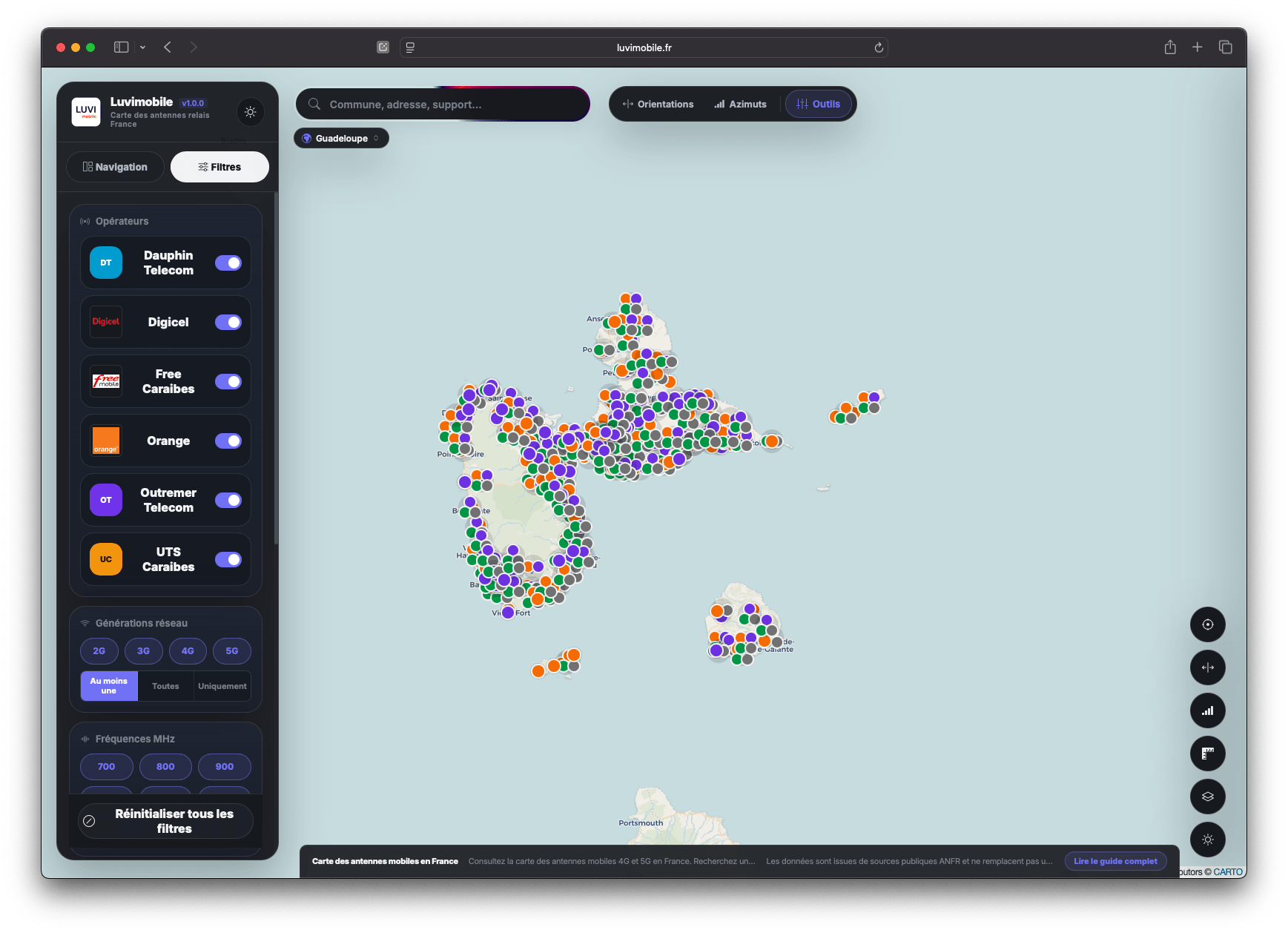Open the Outils toolbar item
Viewport: 1288px width, 933px height.
(818, 104)
